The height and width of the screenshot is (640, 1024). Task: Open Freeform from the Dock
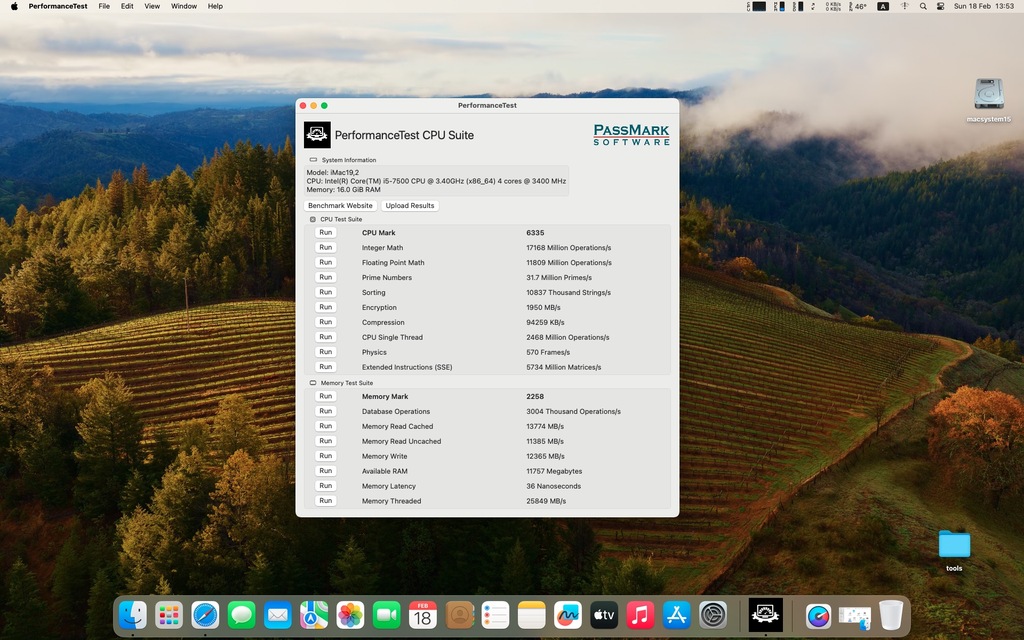(x=567, y=615)
